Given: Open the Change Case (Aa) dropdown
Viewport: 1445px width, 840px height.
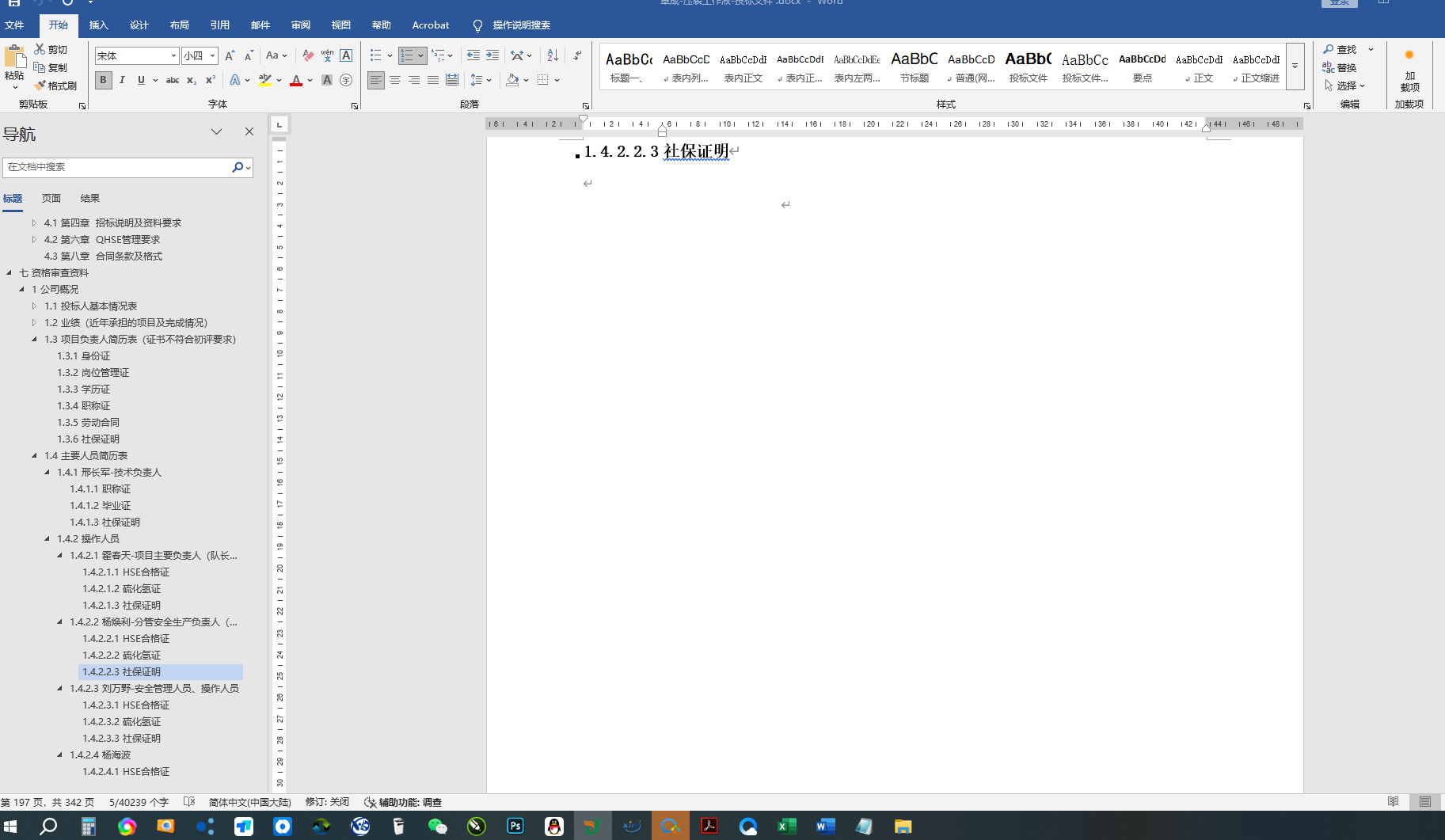Looking at the screenshot, I should click(x=276, y=55).
